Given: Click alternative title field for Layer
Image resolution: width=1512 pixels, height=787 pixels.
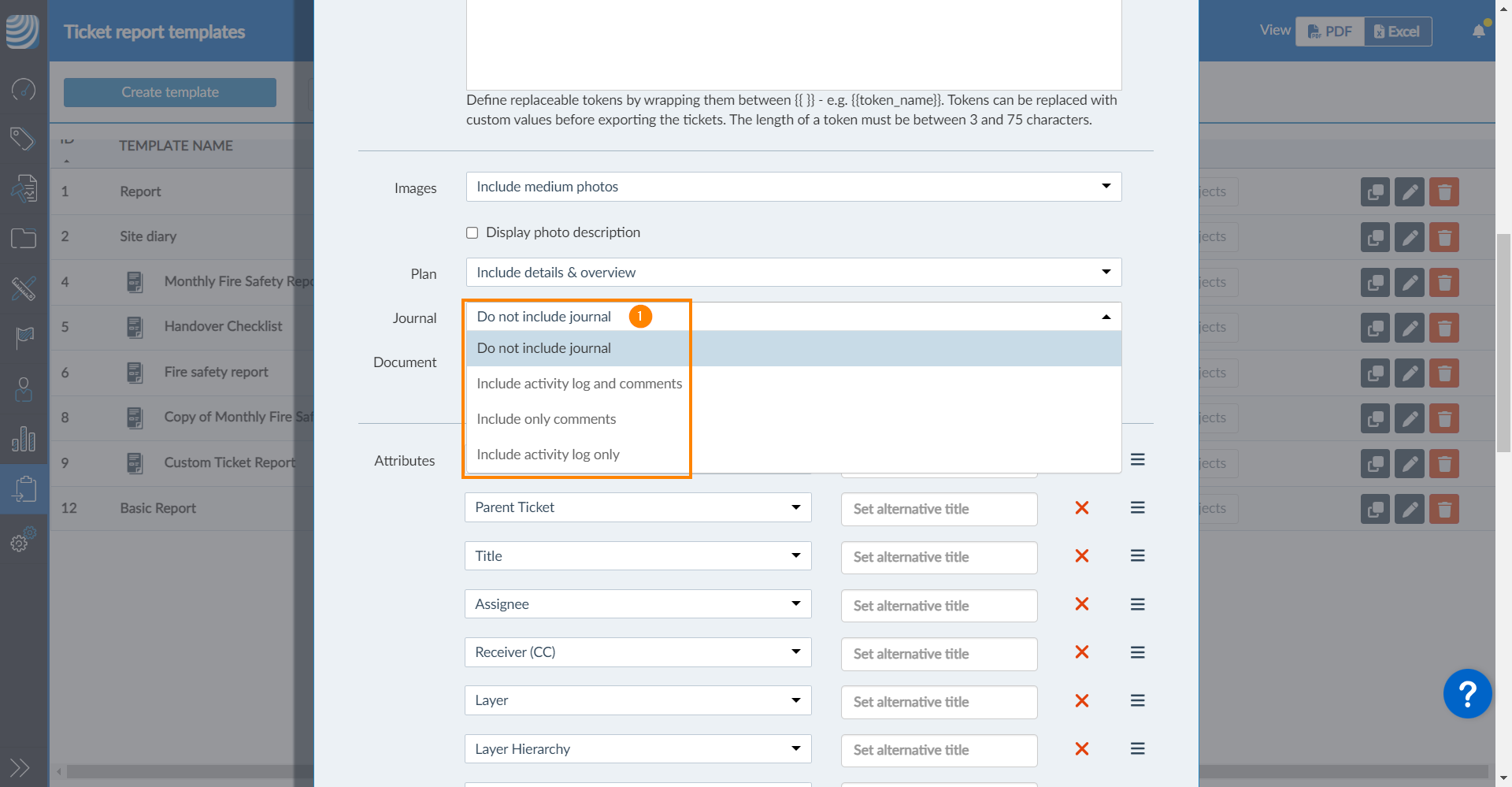Looking at the screenshot, I should point(938,702).
